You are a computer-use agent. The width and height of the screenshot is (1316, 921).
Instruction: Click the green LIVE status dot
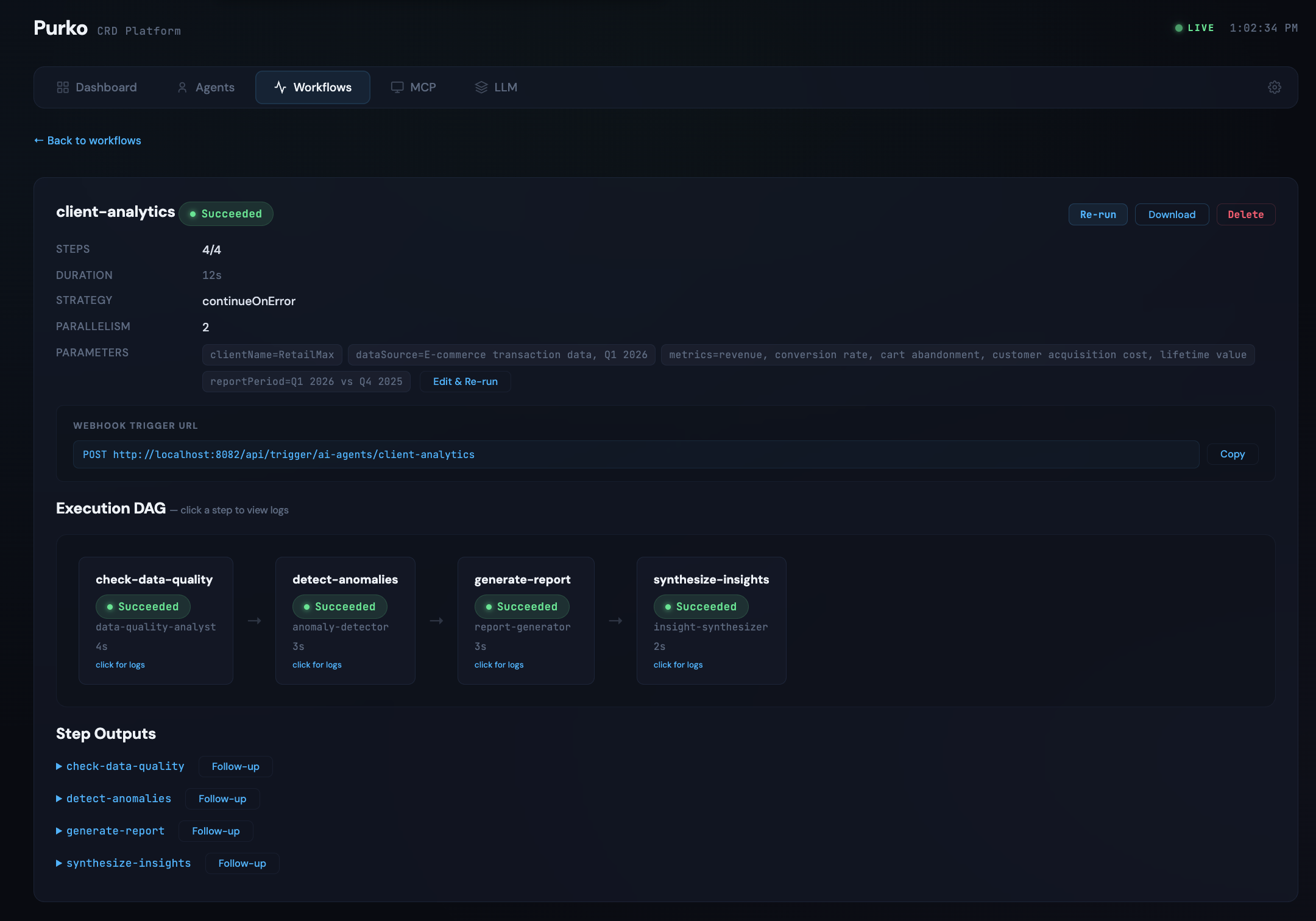coord(1179,28)
